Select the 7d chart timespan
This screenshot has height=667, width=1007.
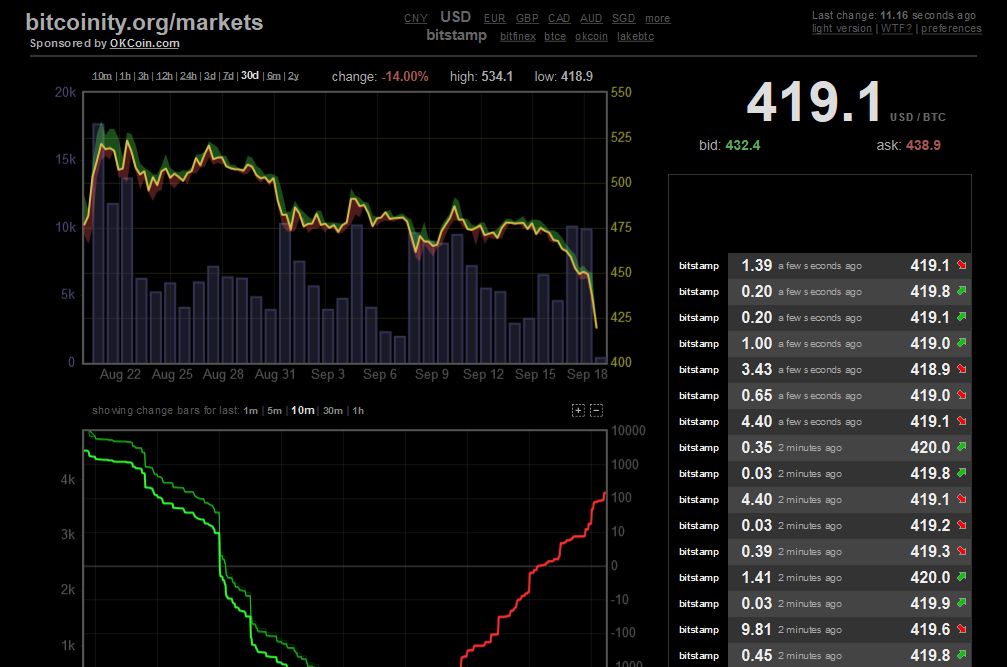[x=228, y=76]
